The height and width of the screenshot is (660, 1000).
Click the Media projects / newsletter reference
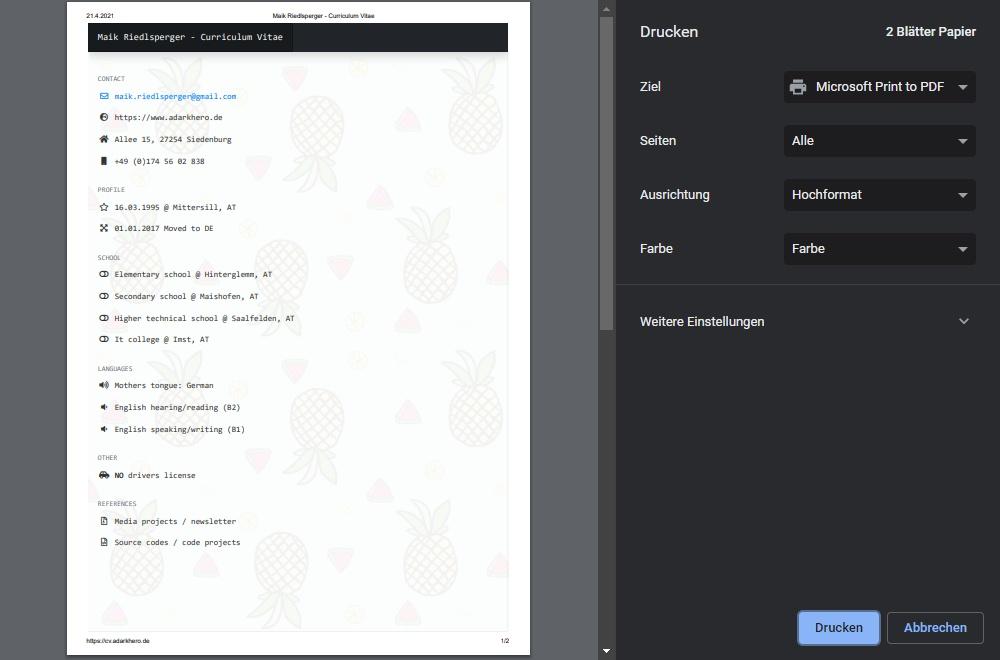tap(175, 521)
